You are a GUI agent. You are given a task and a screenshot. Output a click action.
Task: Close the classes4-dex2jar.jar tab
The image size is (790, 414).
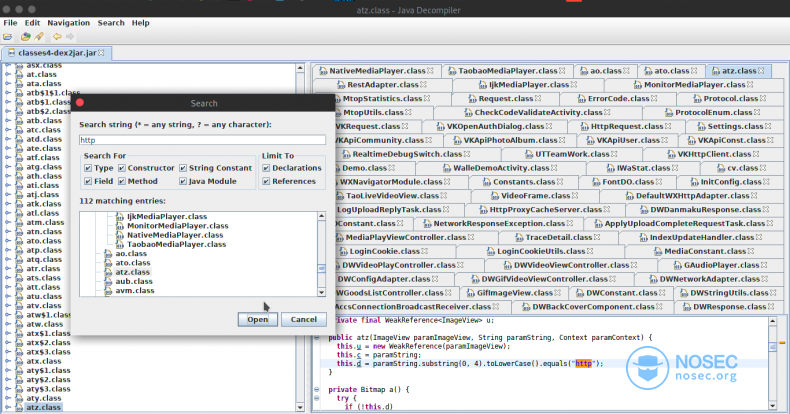[101, 52]
